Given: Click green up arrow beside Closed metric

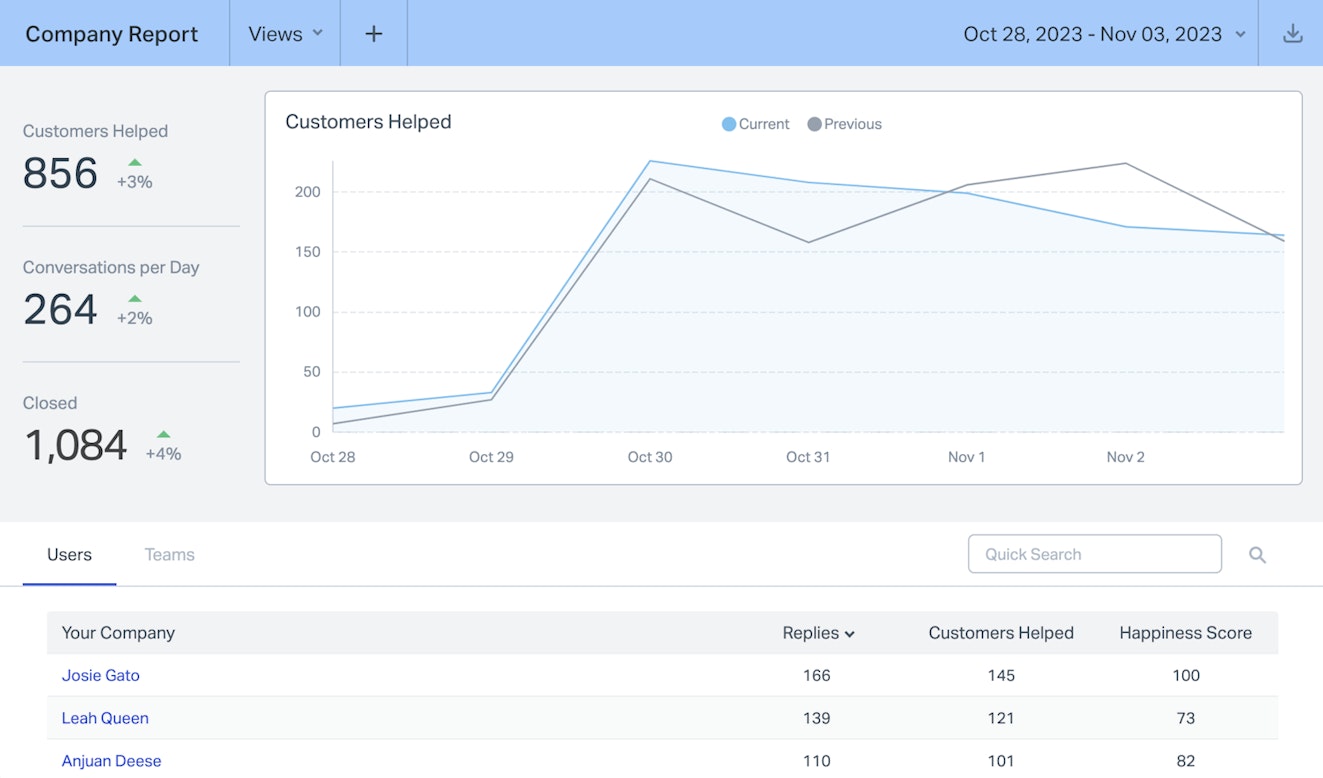Looking at the screenshot, I should point(163,434).
